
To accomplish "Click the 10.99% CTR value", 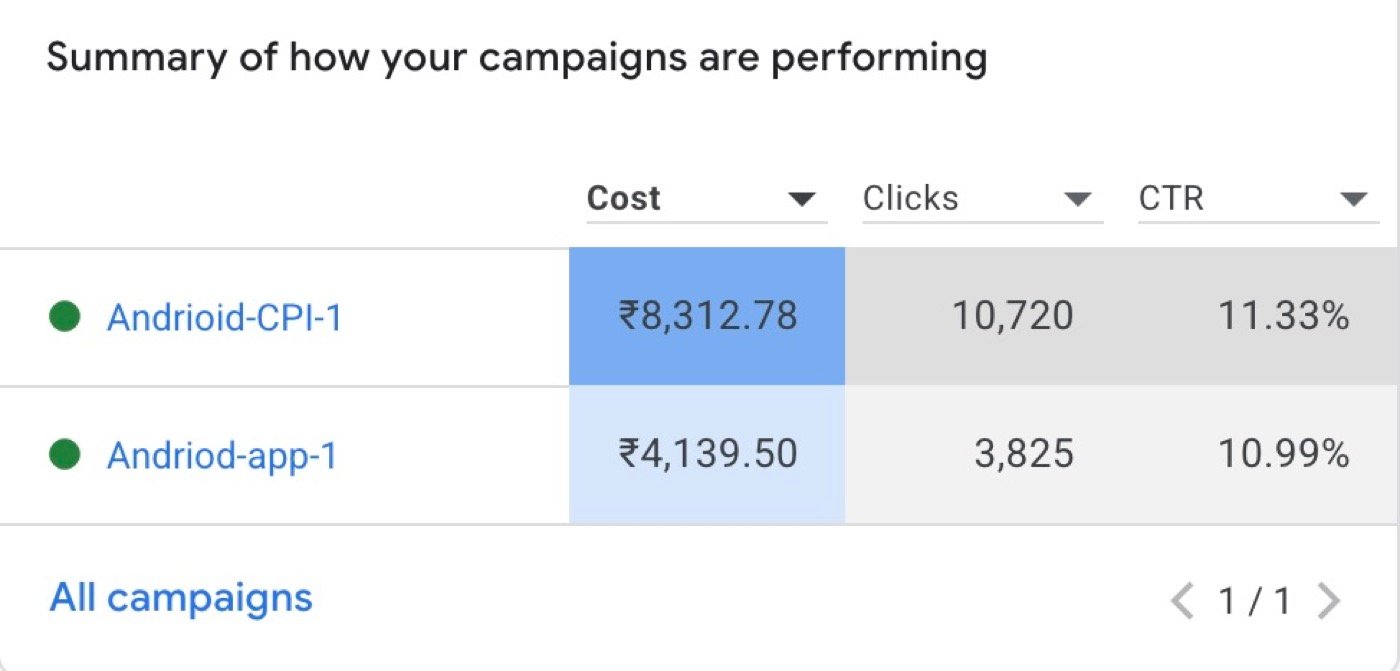I will coord(1284,455).
